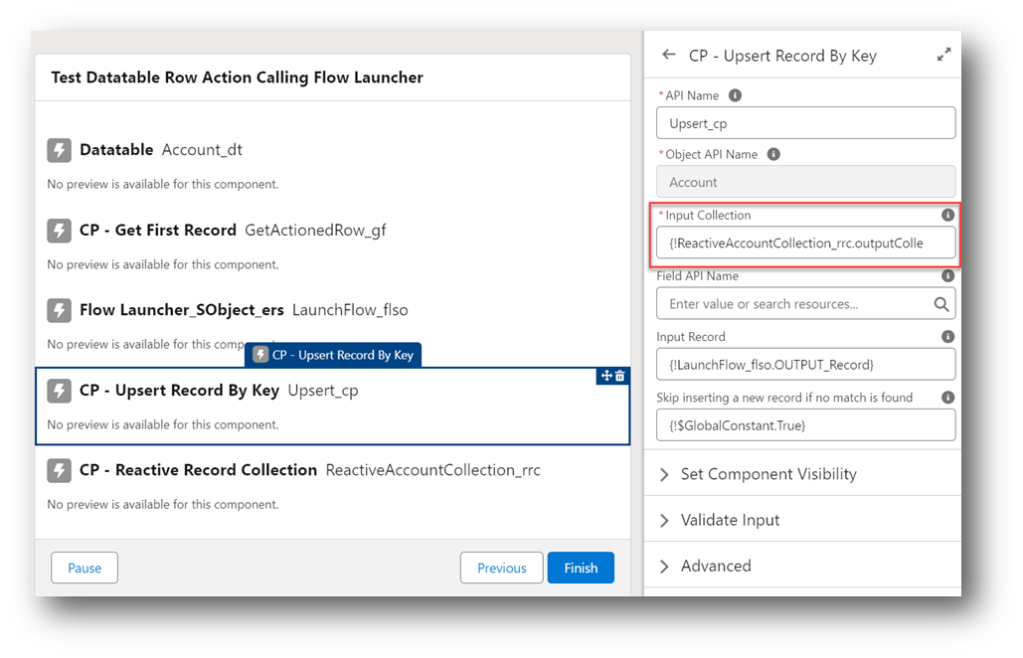The image size is (1023, 658).
Task: Click info icon for Skip inserting option
Action: click(x=948, y=398)
